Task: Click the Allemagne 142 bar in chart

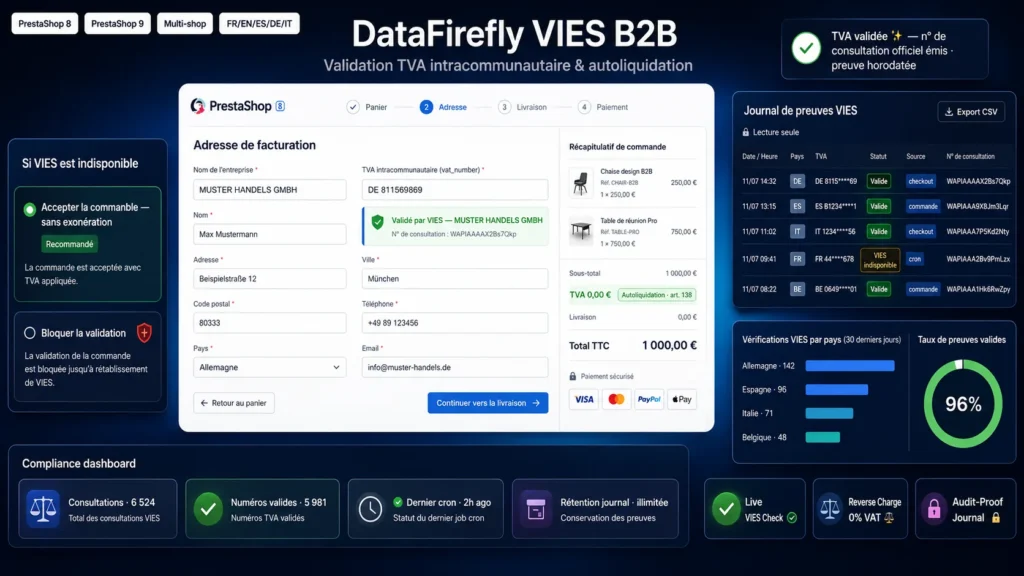Action: tap(850, 366)
